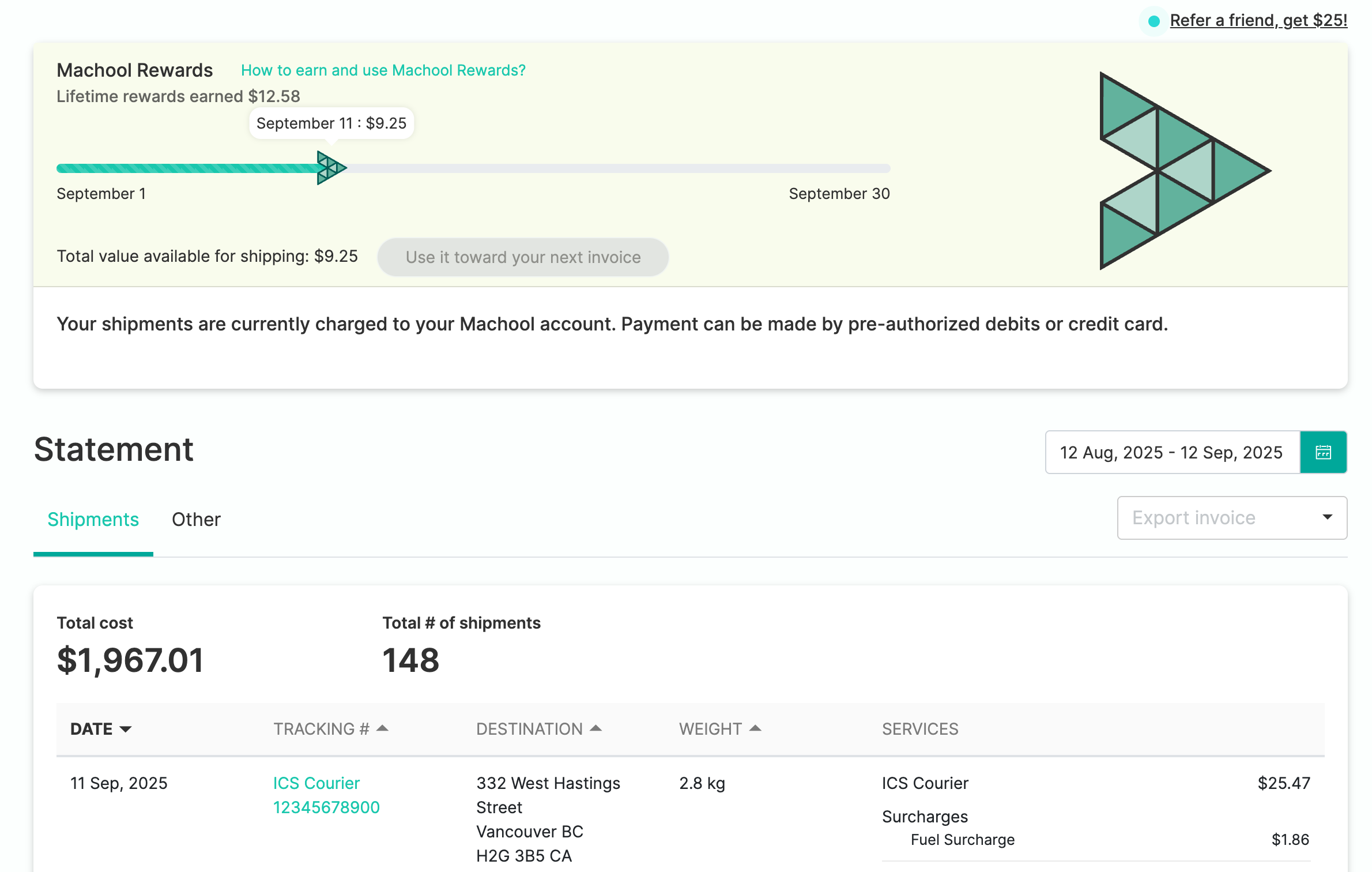Open the Refer a friend, get $25! link
This screenshot has height=872, width=1372.
click(1258, 21)
